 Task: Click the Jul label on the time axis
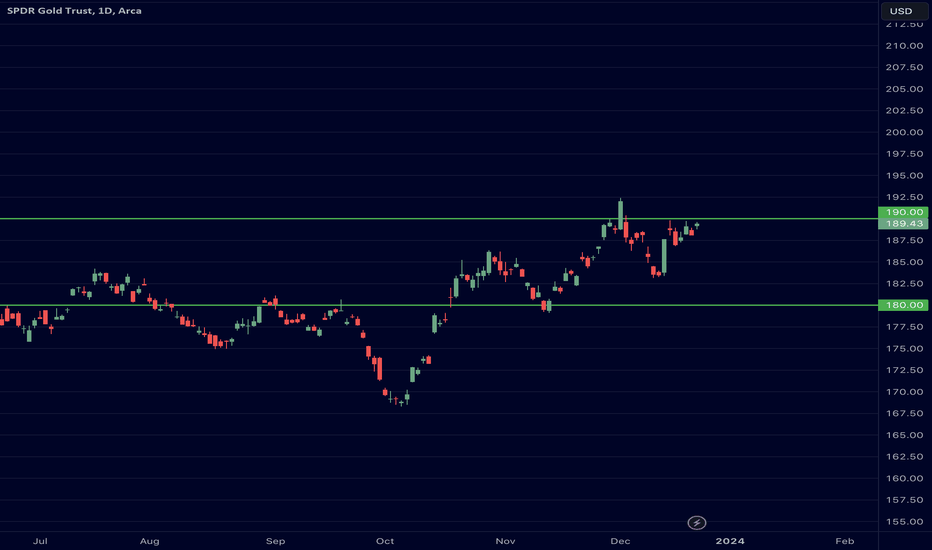(40, 541)
